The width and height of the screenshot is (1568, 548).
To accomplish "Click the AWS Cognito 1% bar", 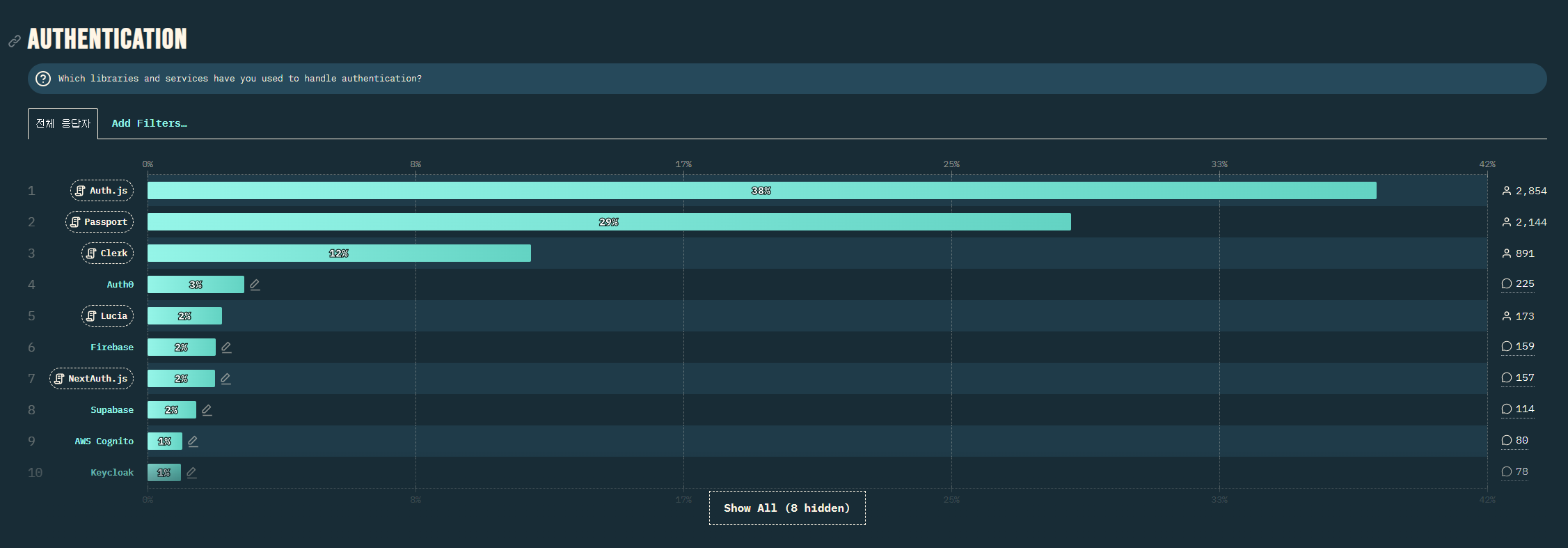I will click(x=164, y=441).
